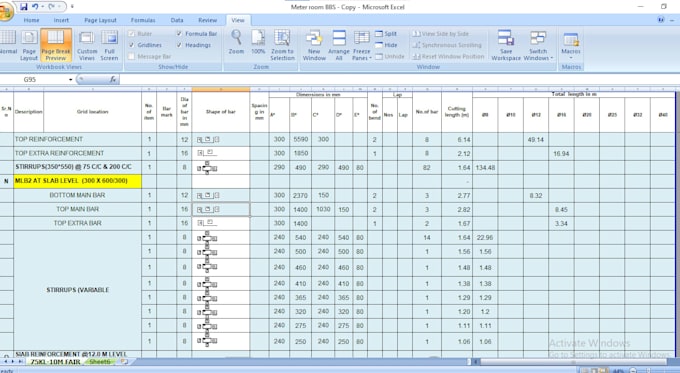
Task: Select the View ribbon tab
Action: (x=238, y=20)
